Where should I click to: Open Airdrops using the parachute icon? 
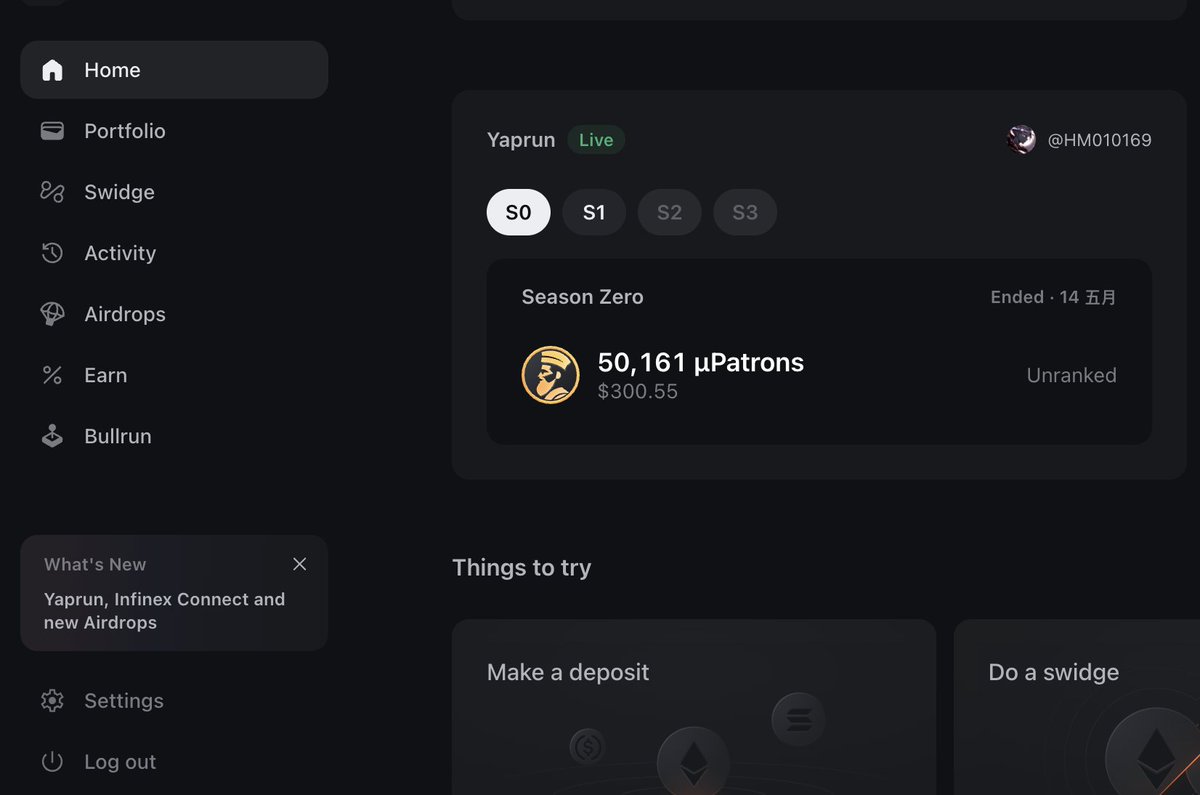[52, 314]
